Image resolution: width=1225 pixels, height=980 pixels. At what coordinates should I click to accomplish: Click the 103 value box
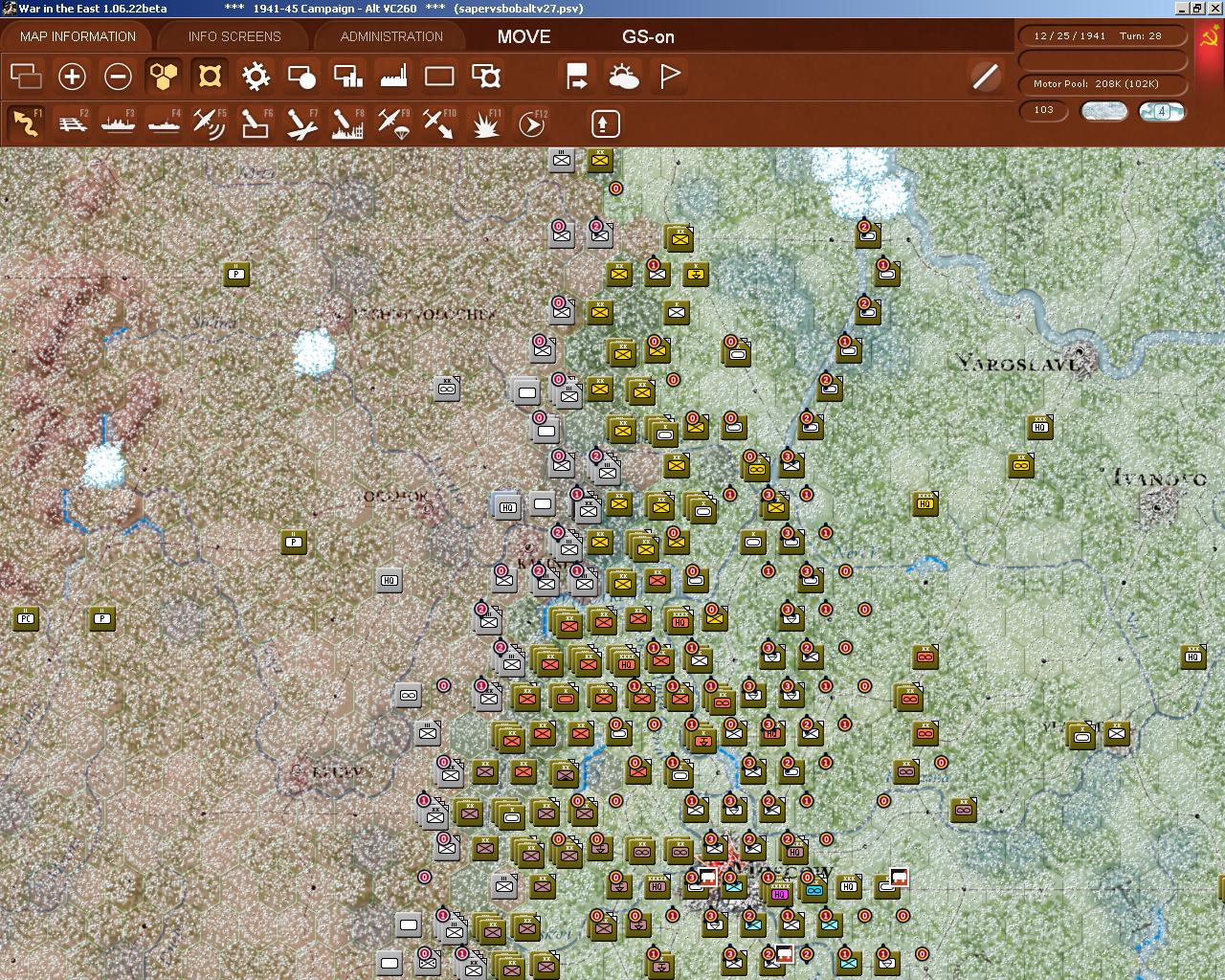[x=1044, y=110]
